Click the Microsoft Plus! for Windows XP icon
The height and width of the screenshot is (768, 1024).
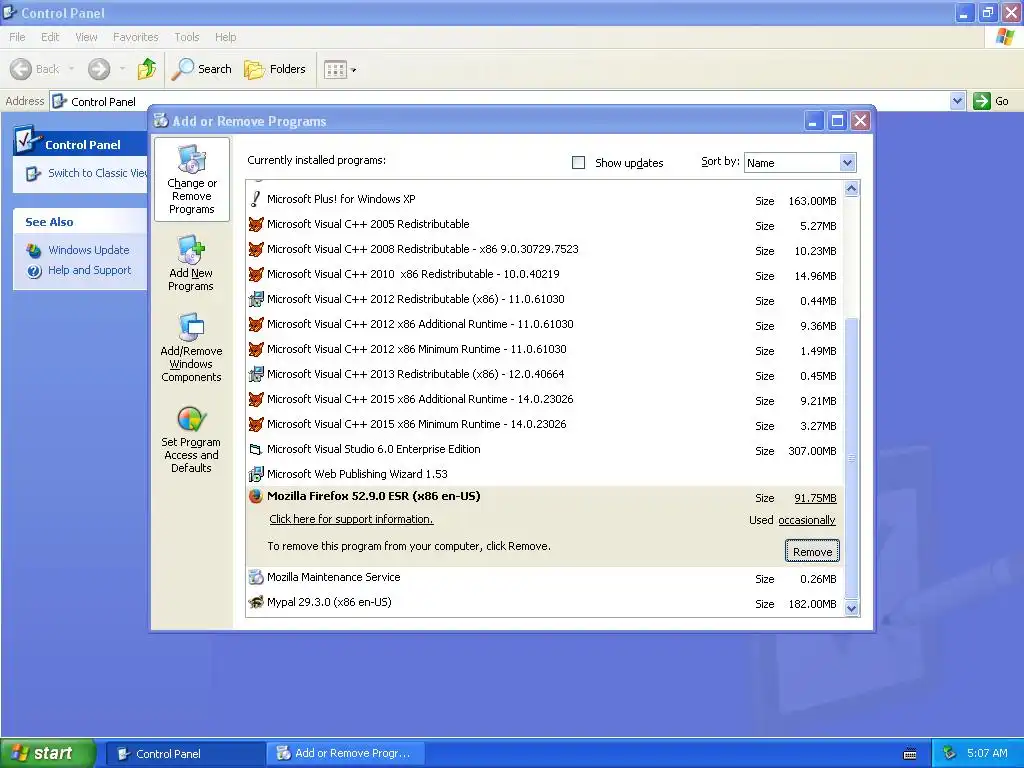tap(256, 199)
